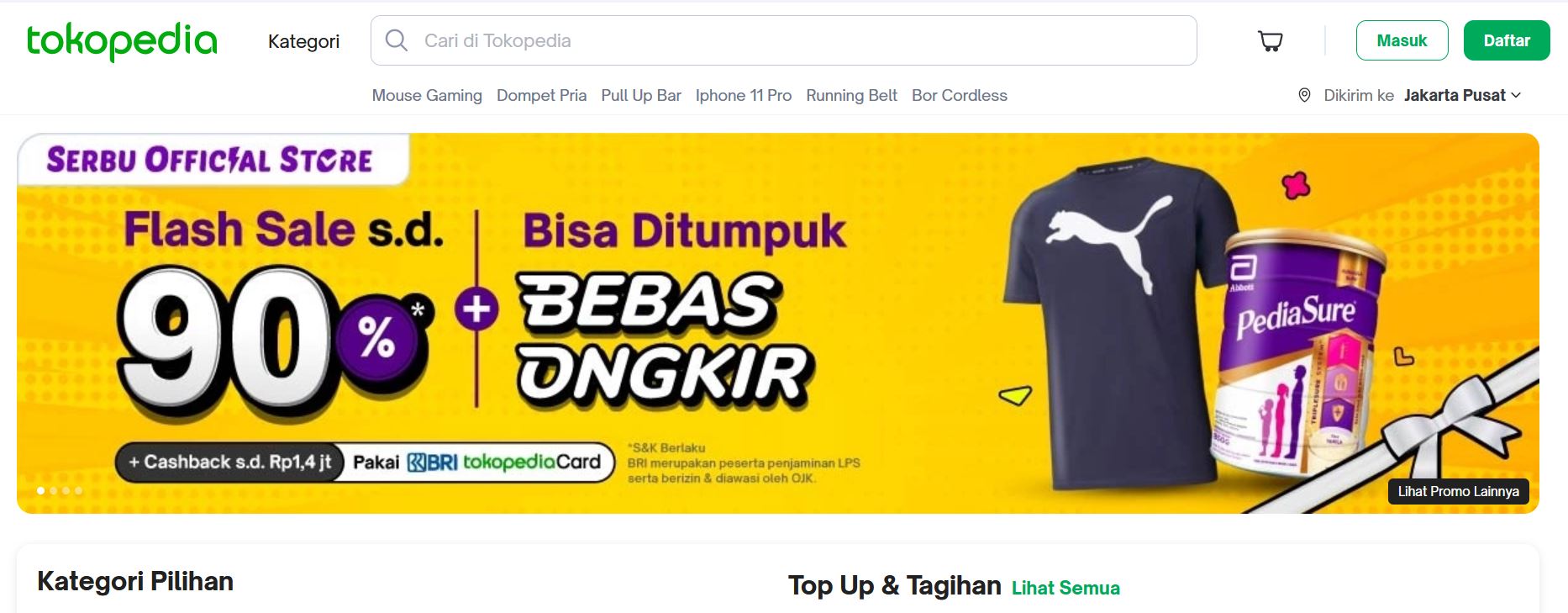Click the Cari di Tokopedia search field

(x=783, y=40)
